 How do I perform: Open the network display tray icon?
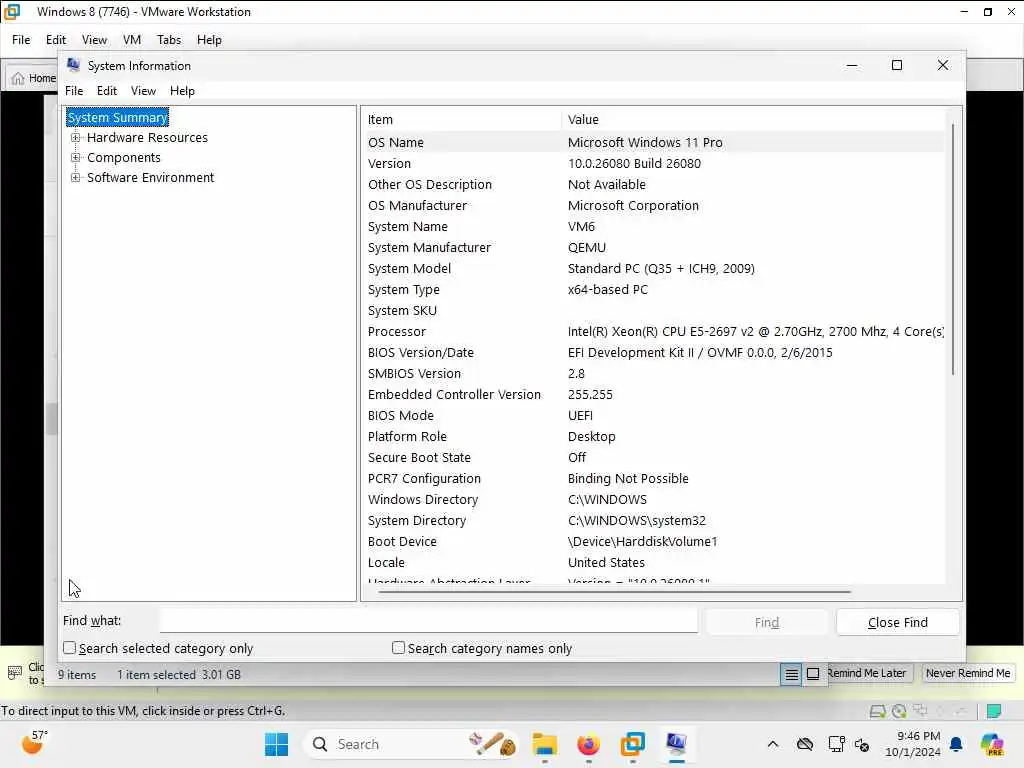(x=836, y=744)
